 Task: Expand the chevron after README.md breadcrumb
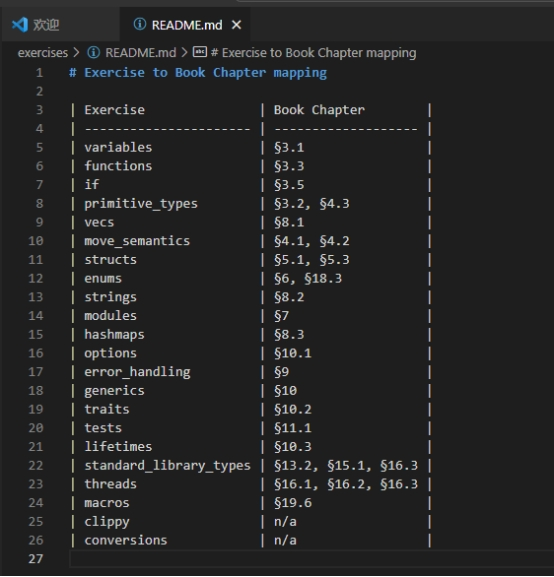(185, 53)
